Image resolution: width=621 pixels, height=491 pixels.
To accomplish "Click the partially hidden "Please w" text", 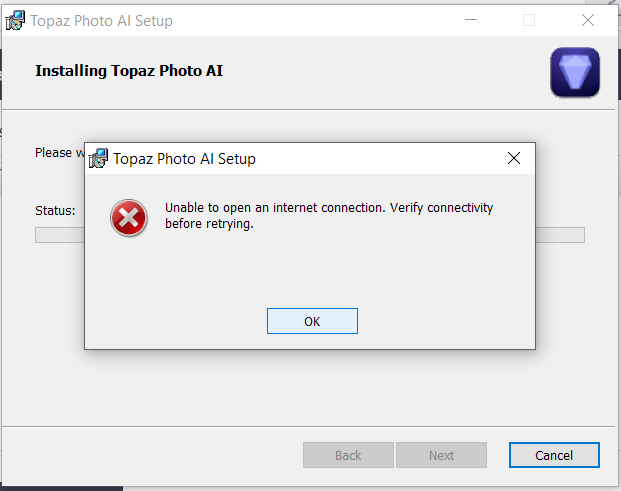I will (x=60, y=153).
